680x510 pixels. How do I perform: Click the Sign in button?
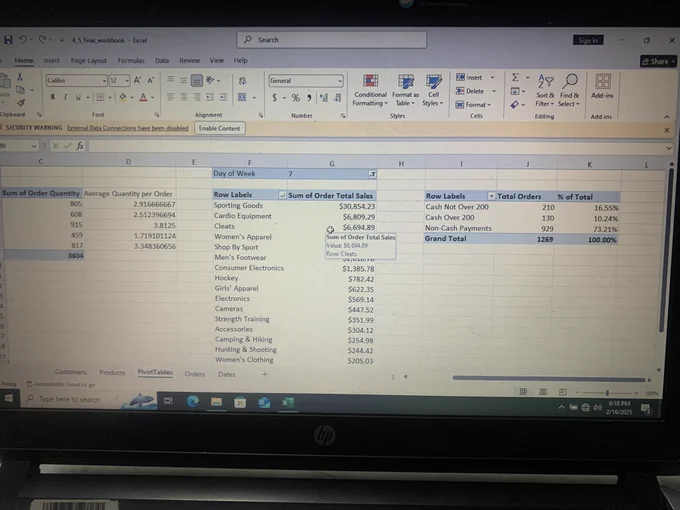point(588,40)
